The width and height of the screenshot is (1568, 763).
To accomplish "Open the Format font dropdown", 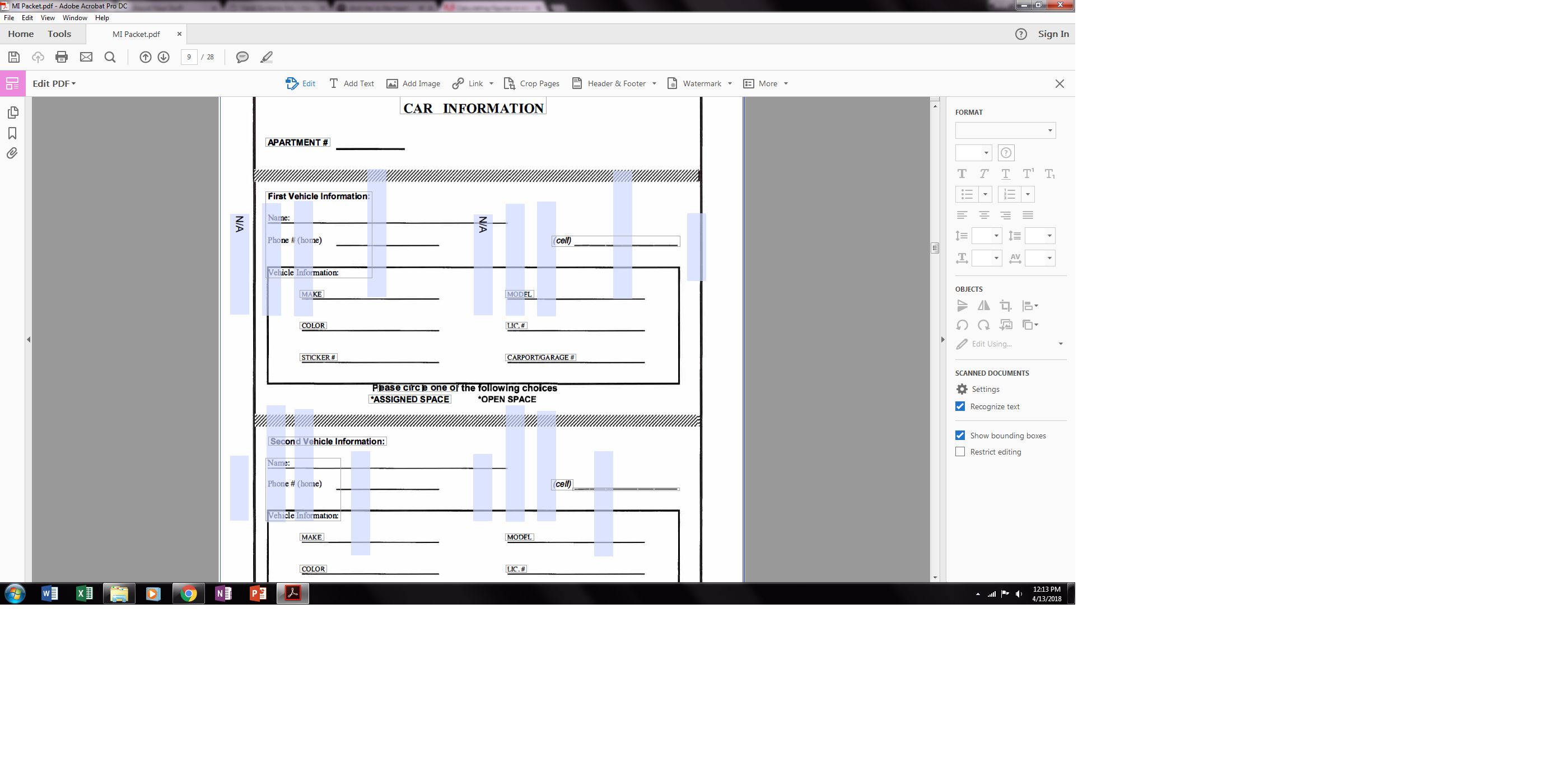I will 1005,130.
